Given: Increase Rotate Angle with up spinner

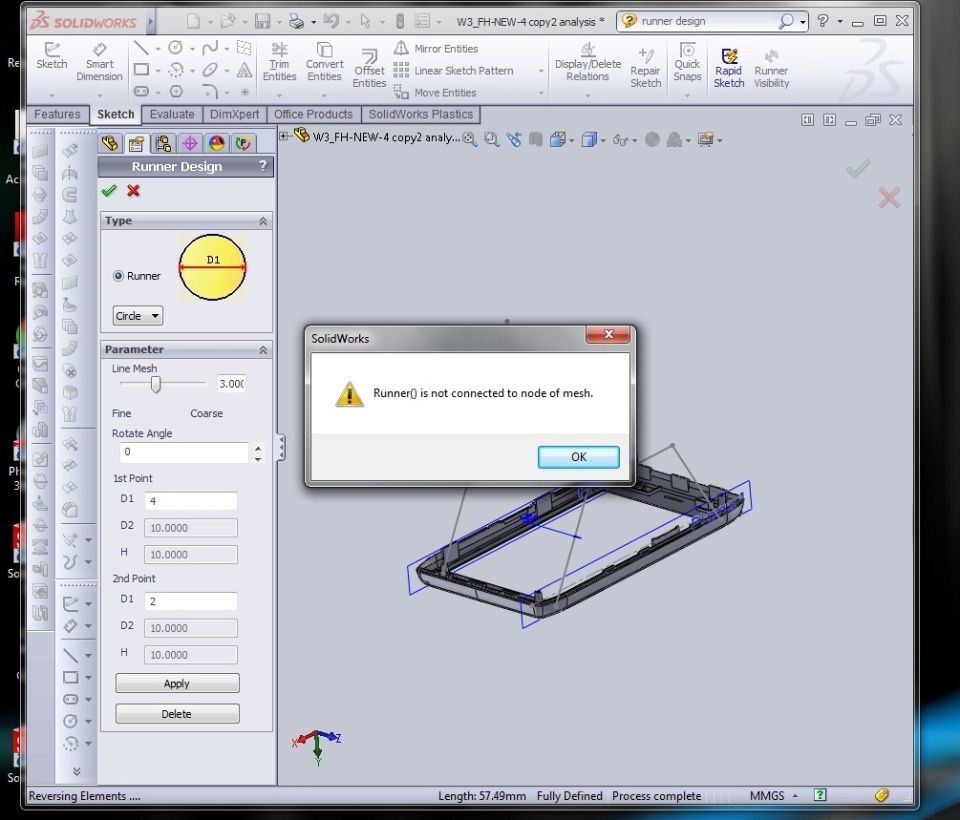Looking at the screenshot, I should 258,448.
